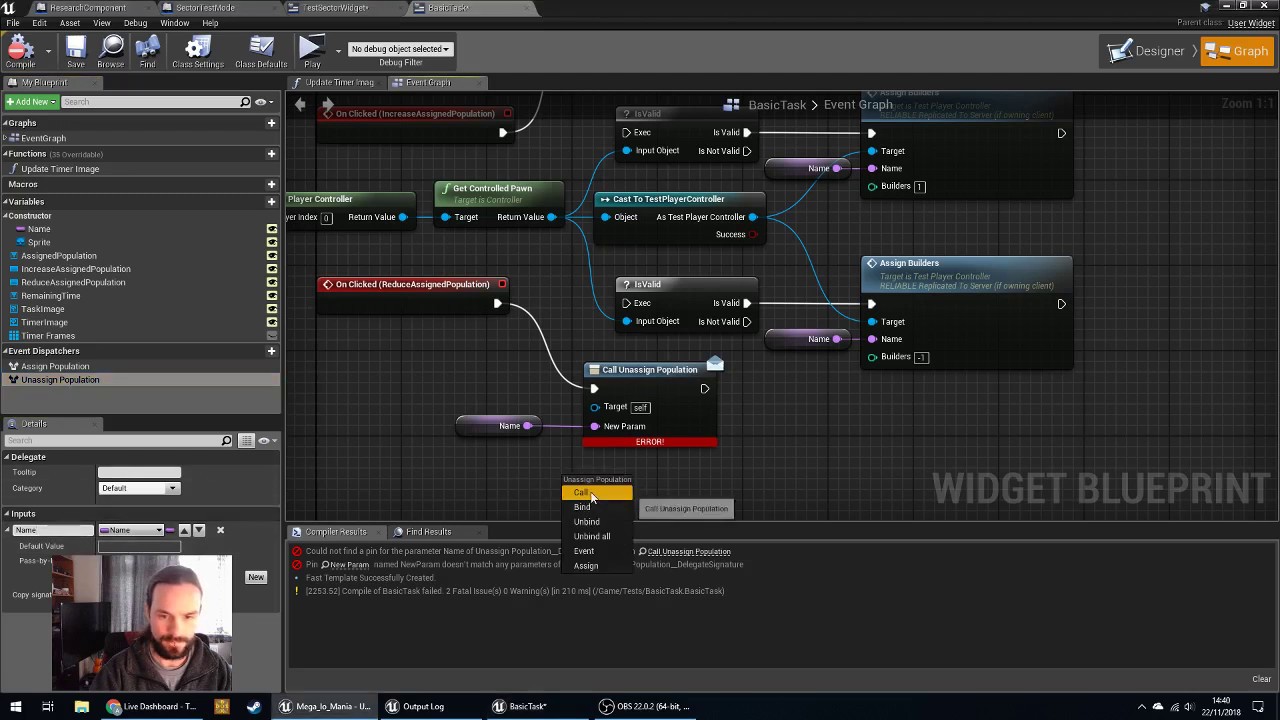The width and height of the screenshot is (1280, 720).
Task: Open the Asset menu
Action: pos(70,23)
